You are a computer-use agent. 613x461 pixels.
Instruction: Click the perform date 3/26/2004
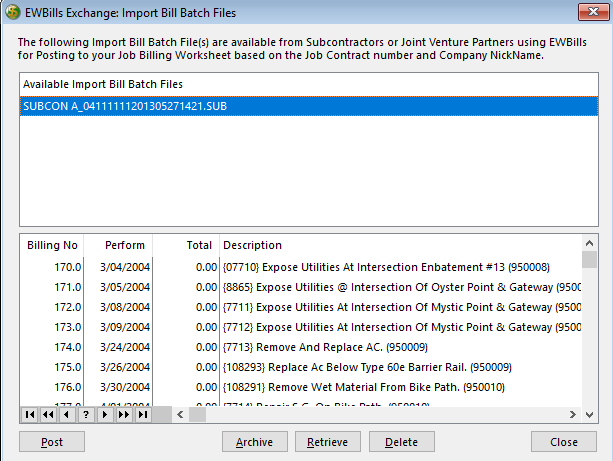coord(125,367)
